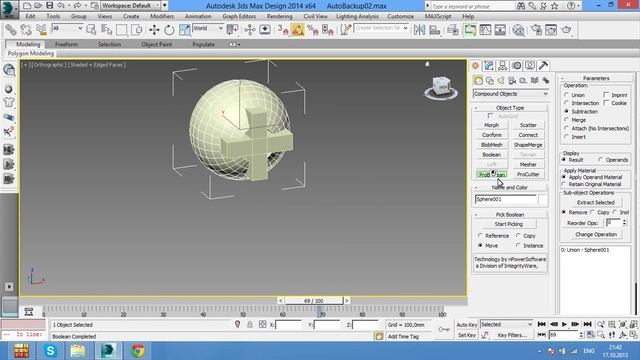Select Merge operation radio button
This screenshot has width=640, height=360.
coord(567,120)
